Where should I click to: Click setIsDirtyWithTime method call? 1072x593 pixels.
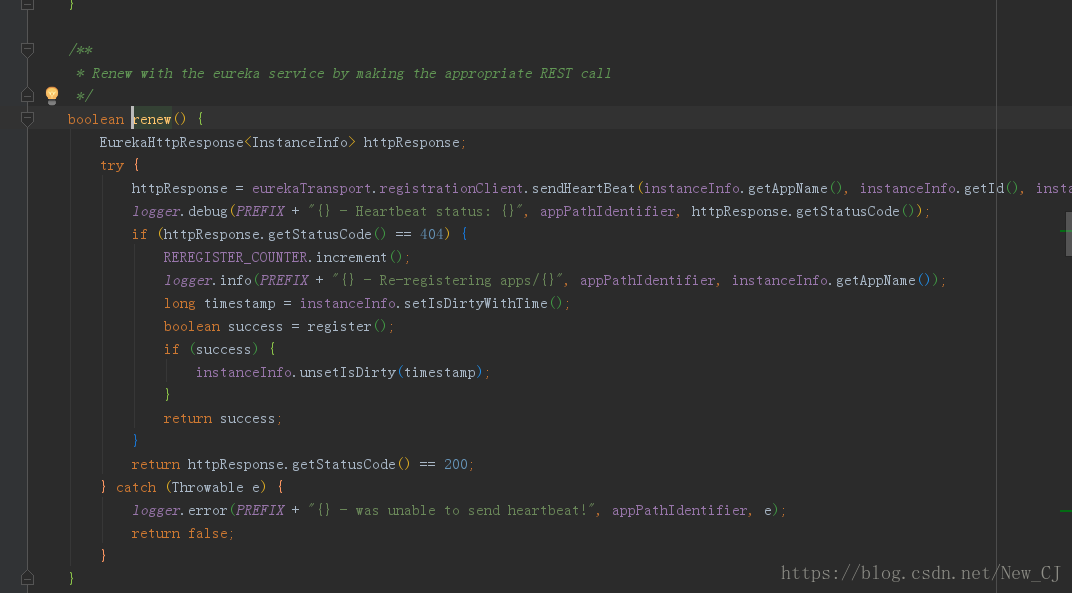(476, 304)
